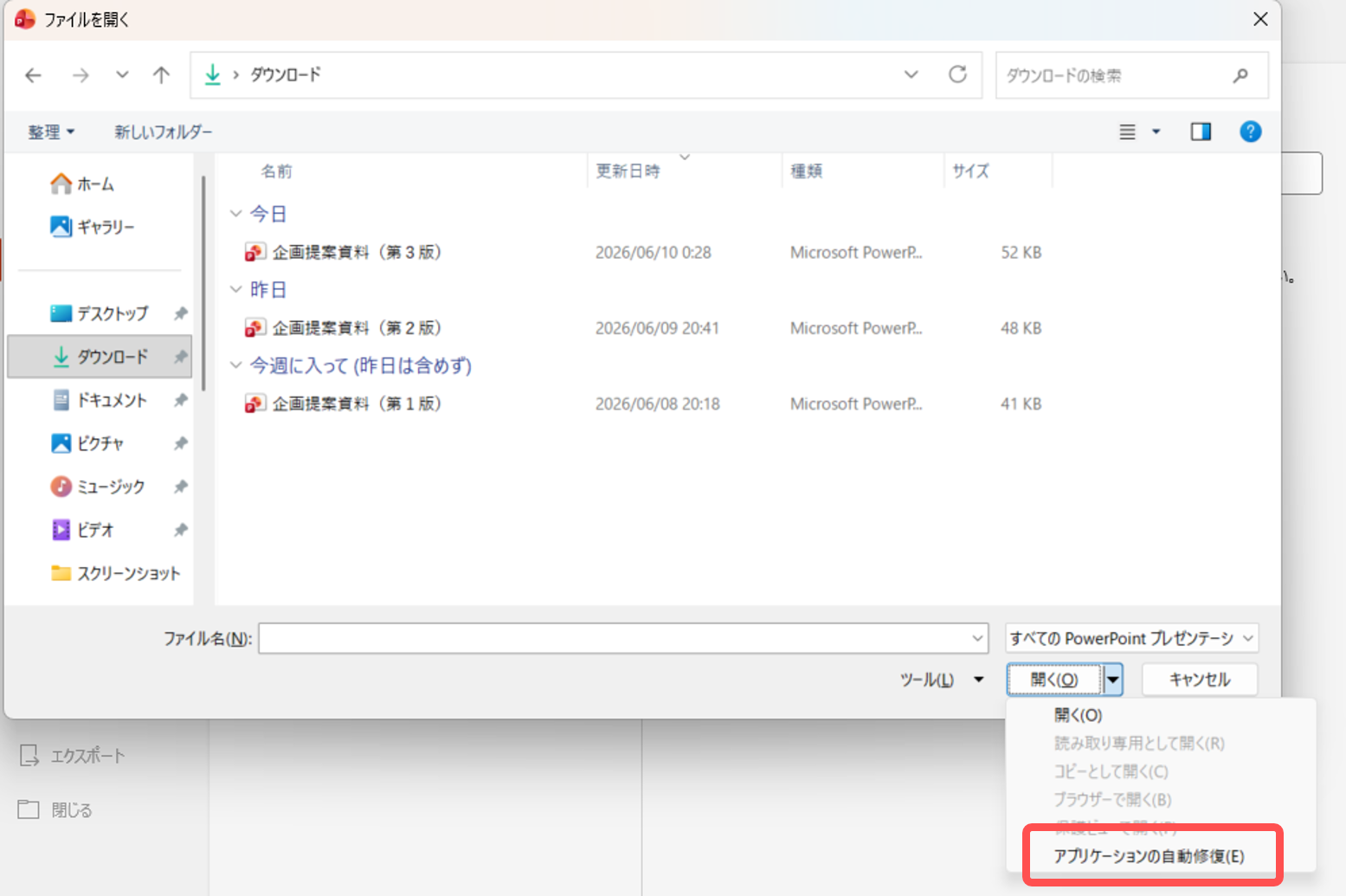Expand the address bar history dropdown

911,74
